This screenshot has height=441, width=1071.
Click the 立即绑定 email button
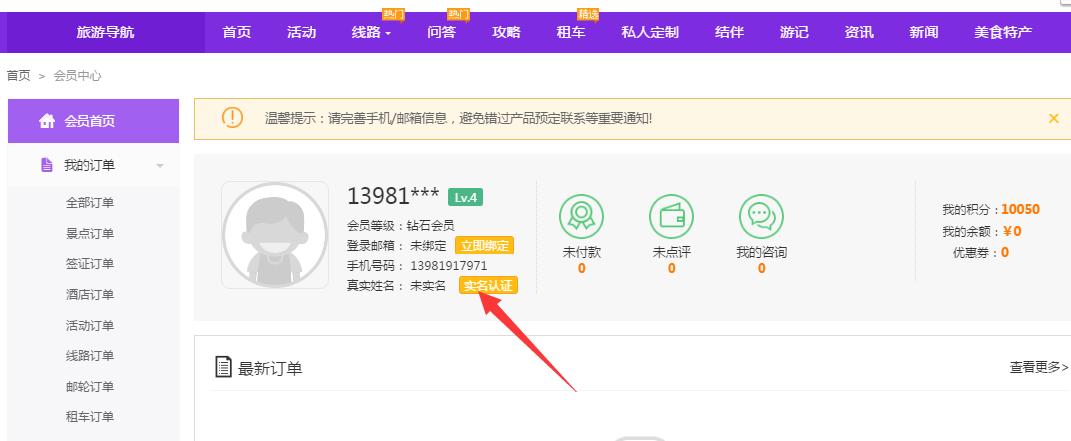(x=485, y=245)
